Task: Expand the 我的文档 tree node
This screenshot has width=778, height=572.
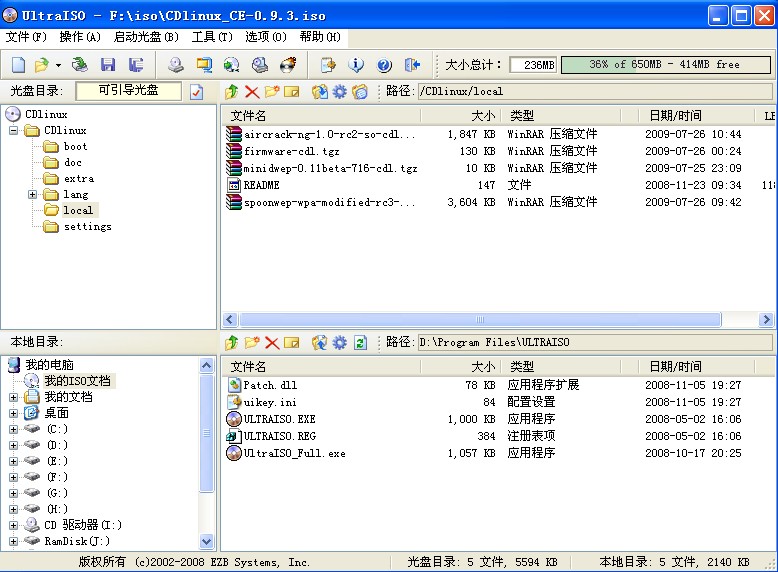Action: [13, 397]
